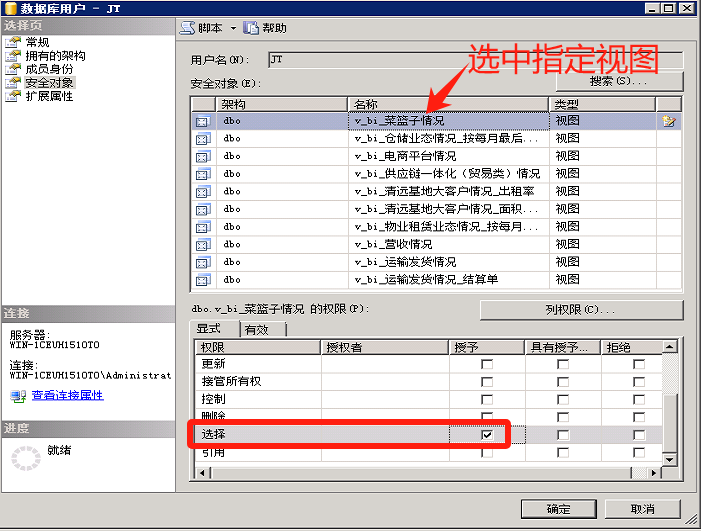Click the 帮助 help icon
Screen dimensions: 701x531
(251, 28)
